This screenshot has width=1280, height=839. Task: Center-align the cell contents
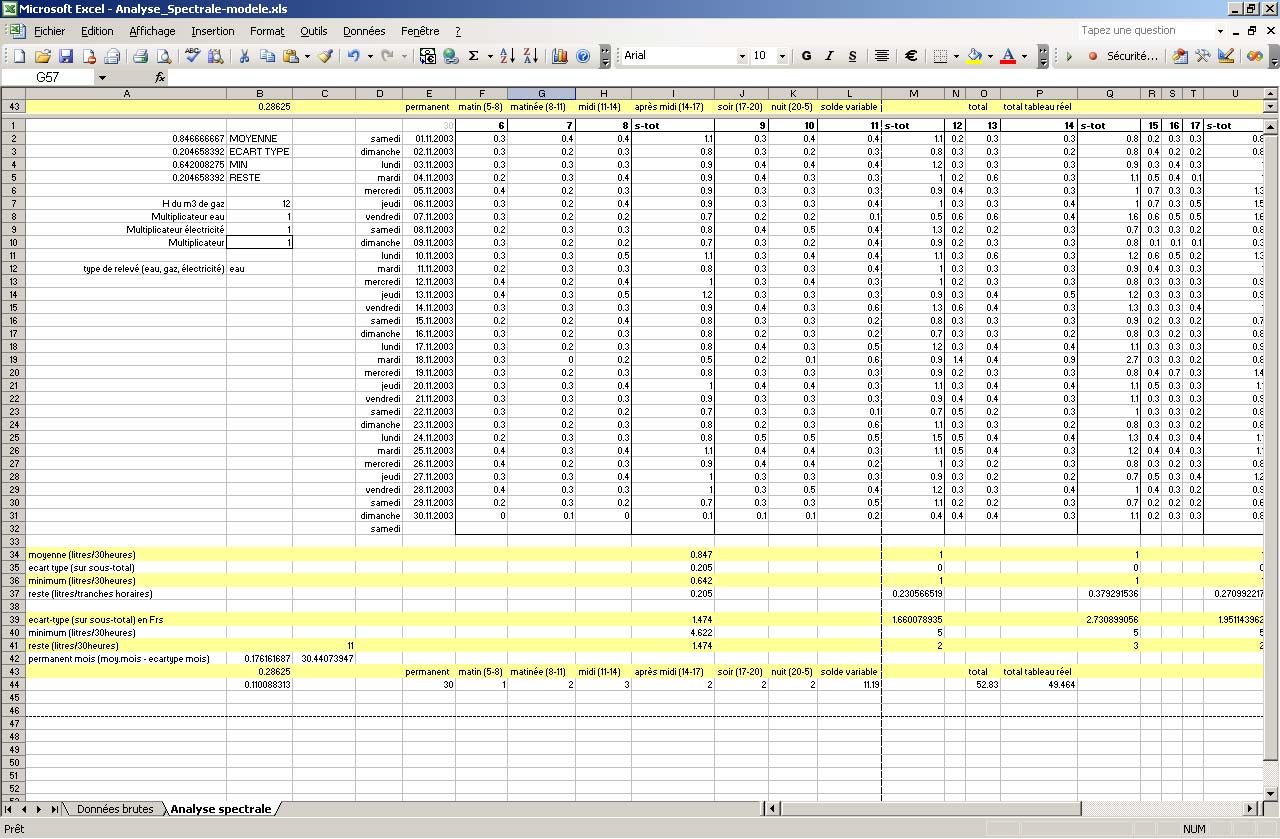click(882, 57)
